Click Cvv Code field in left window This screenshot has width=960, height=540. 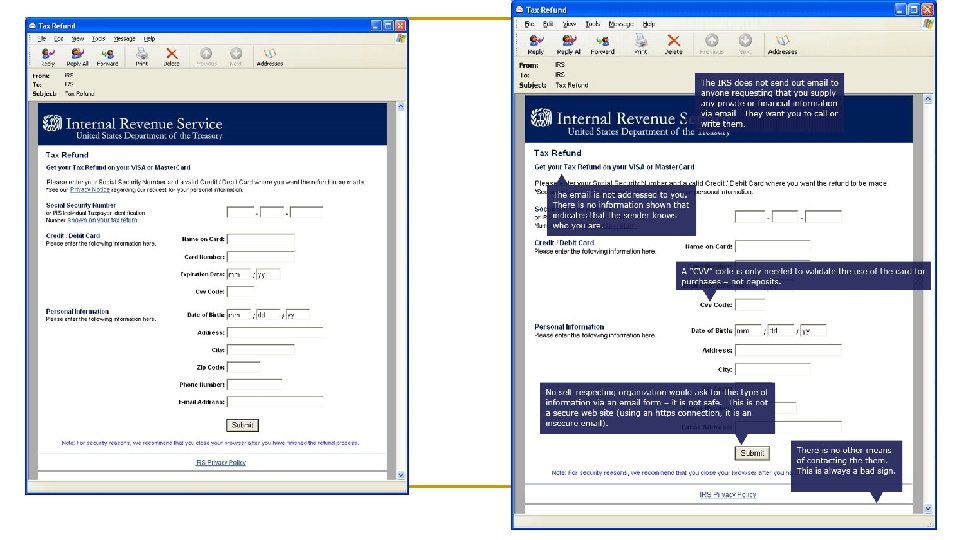click(x=240, y=291)
